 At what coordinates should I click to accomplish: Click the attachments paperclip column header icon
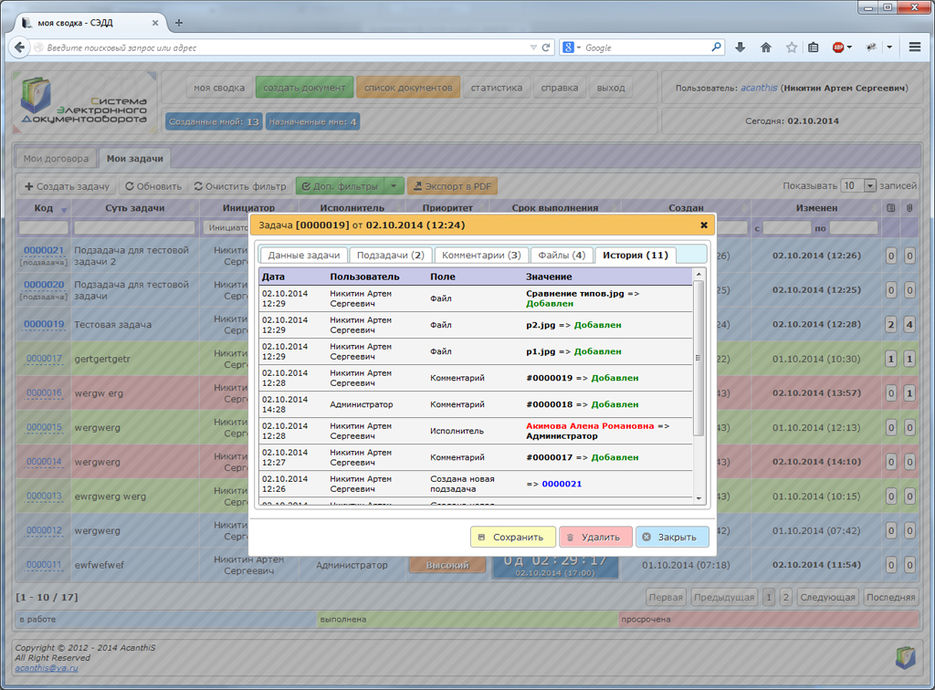tap(909, 208)
